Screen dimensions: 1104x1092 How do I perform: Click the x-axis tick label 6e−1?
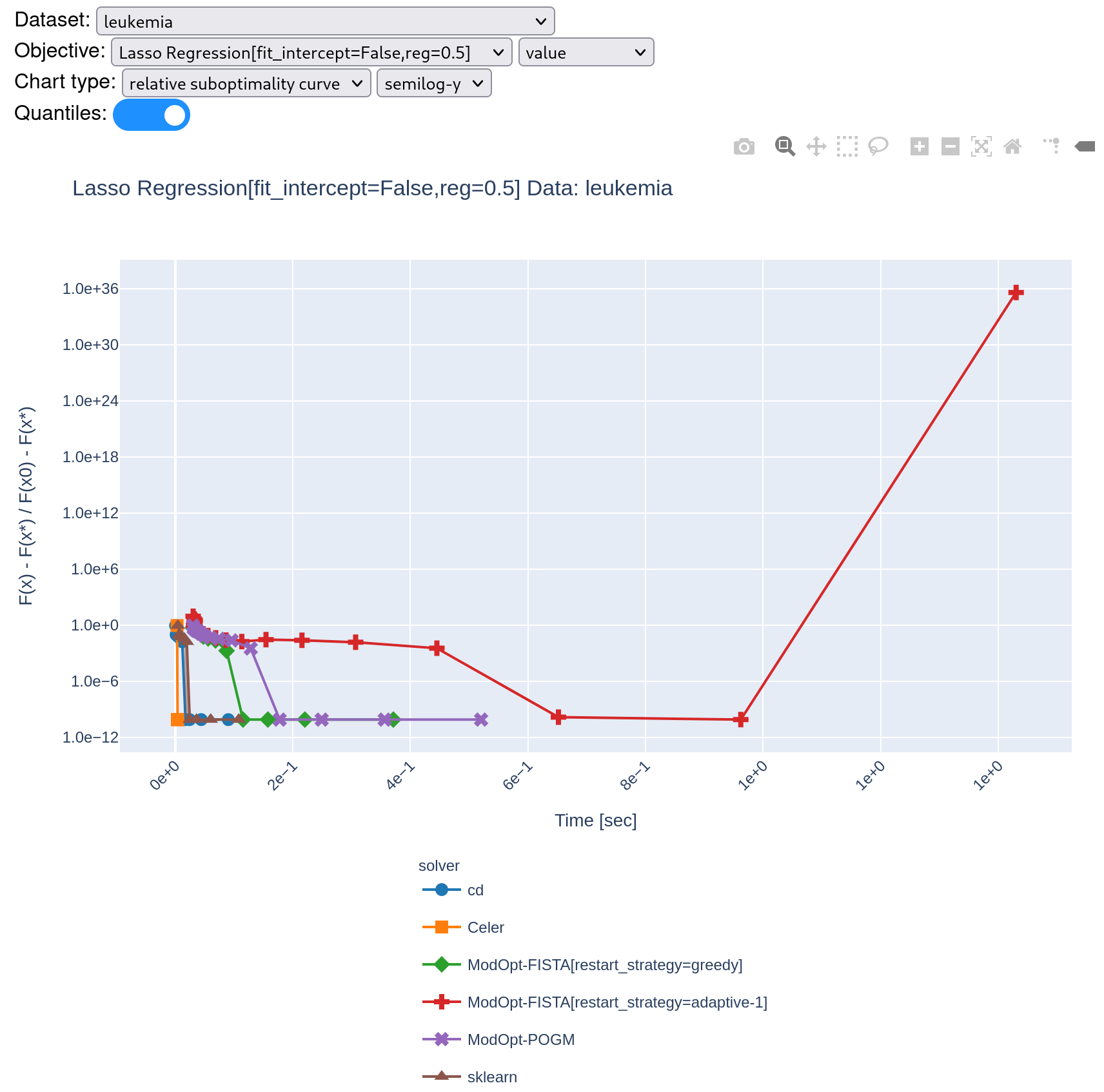tap(518, 775)
